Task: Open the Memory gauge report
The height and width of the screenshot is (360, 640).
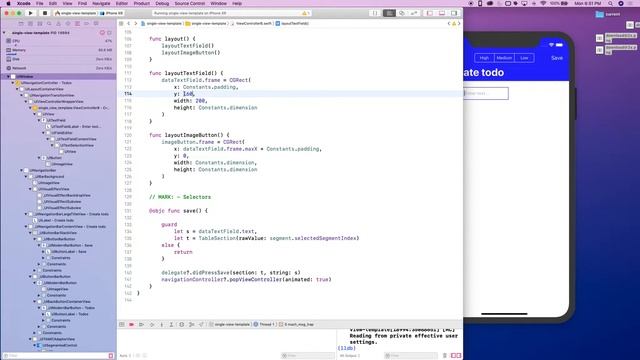Action: [x=58, y=50]
